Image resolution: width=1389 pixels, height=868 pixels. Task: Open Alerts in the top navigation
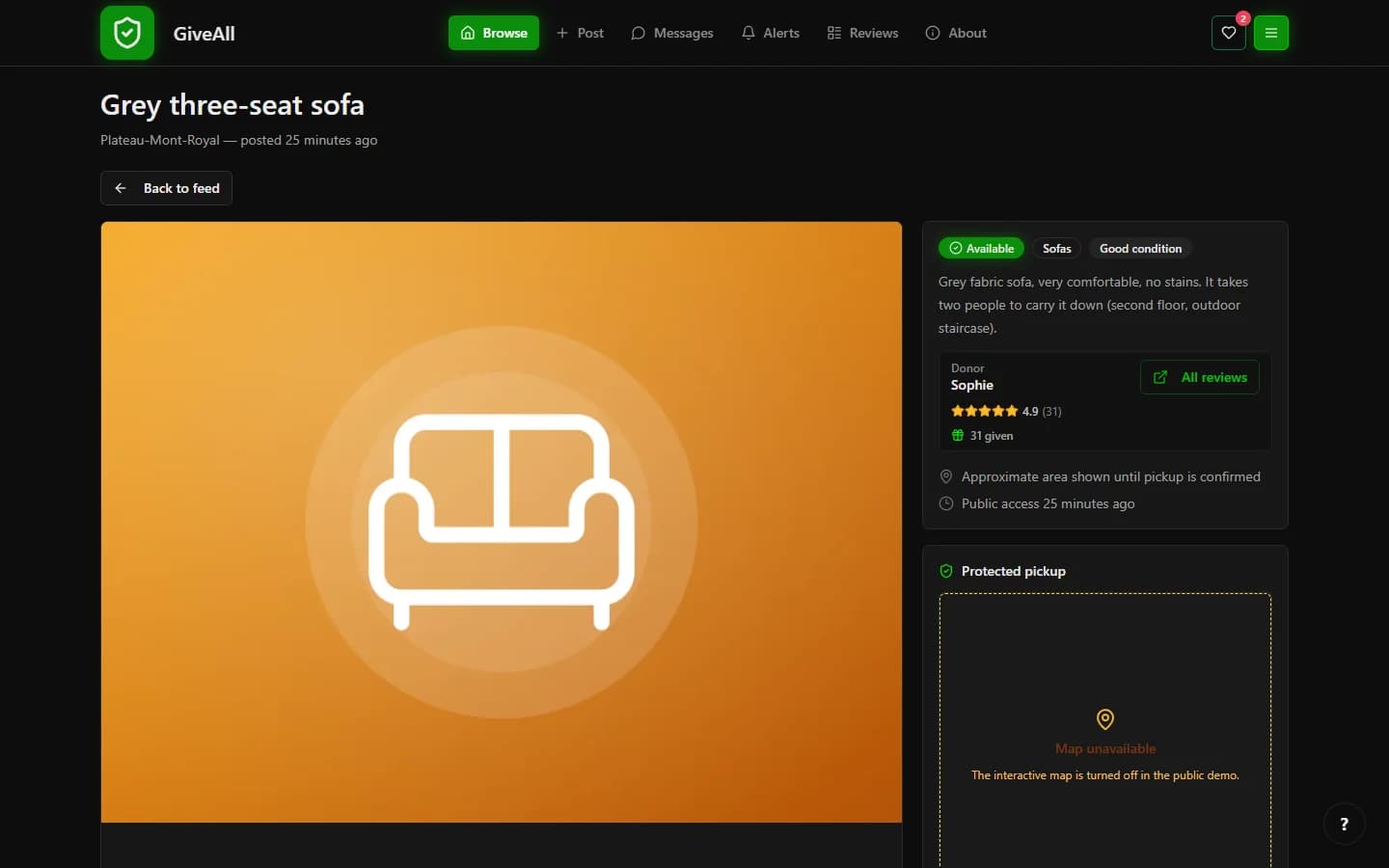point(771,33)
